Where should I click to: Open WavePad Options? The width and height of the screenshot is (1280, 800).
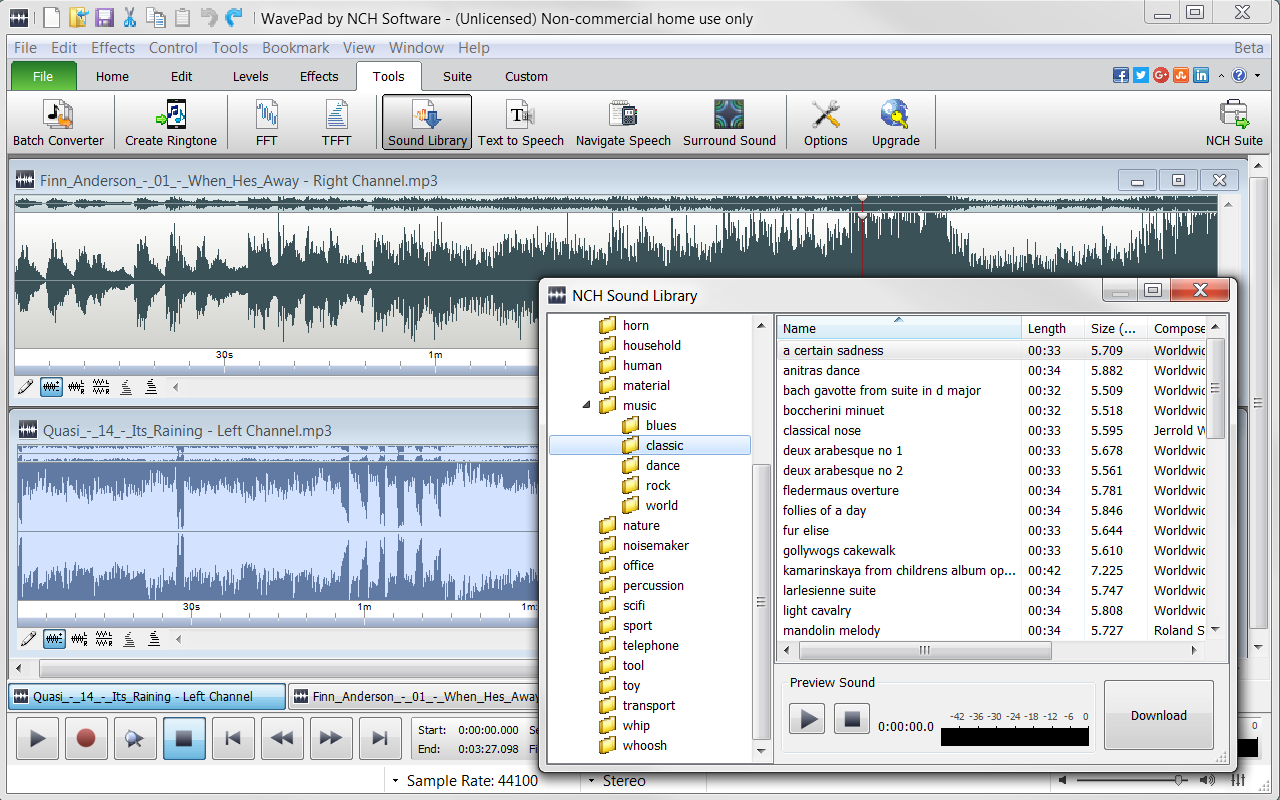click(824, 120)
